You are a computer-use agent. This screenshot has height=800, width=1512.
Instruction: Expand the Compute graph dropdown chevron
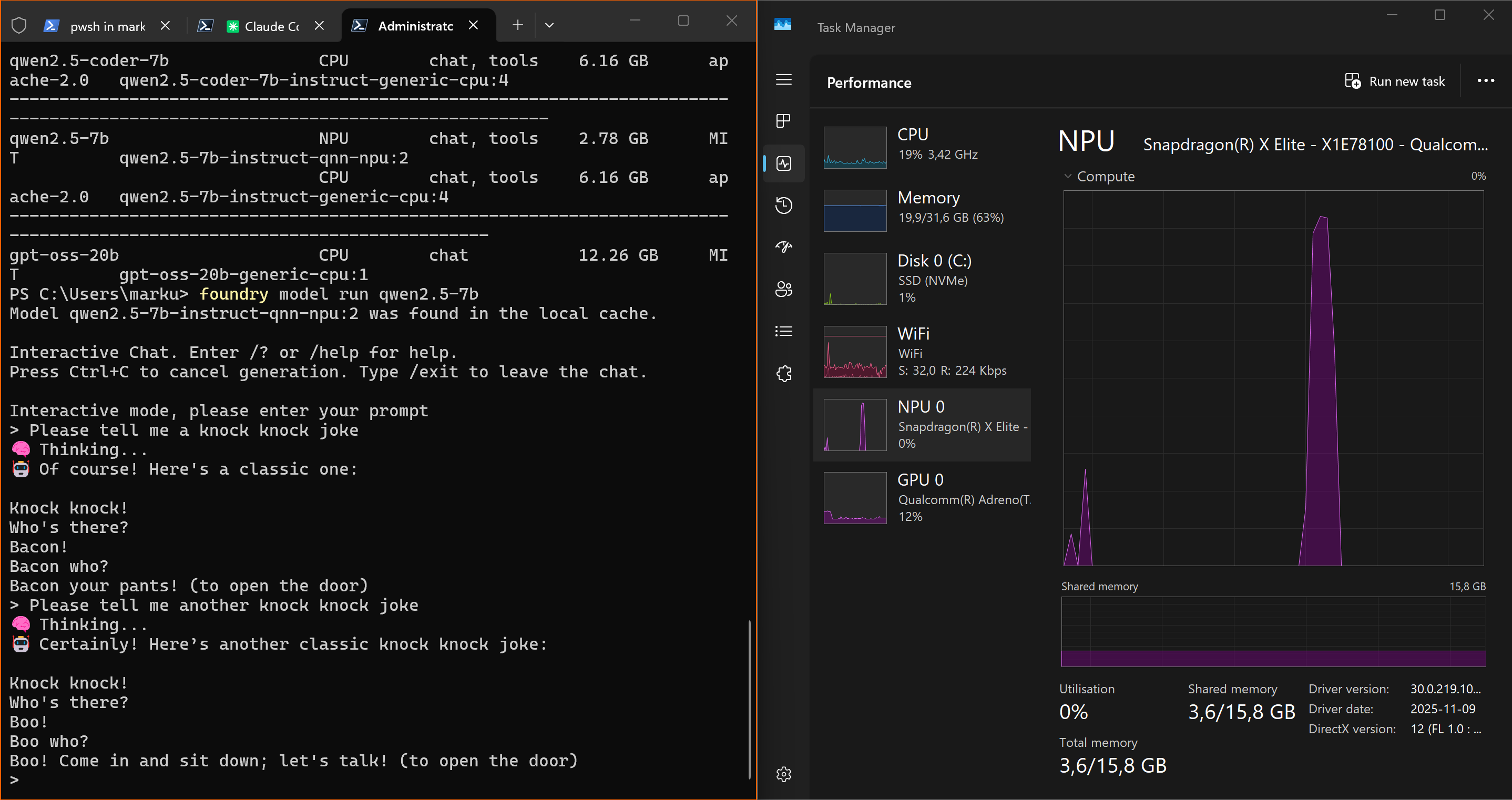coord(1068,176)
